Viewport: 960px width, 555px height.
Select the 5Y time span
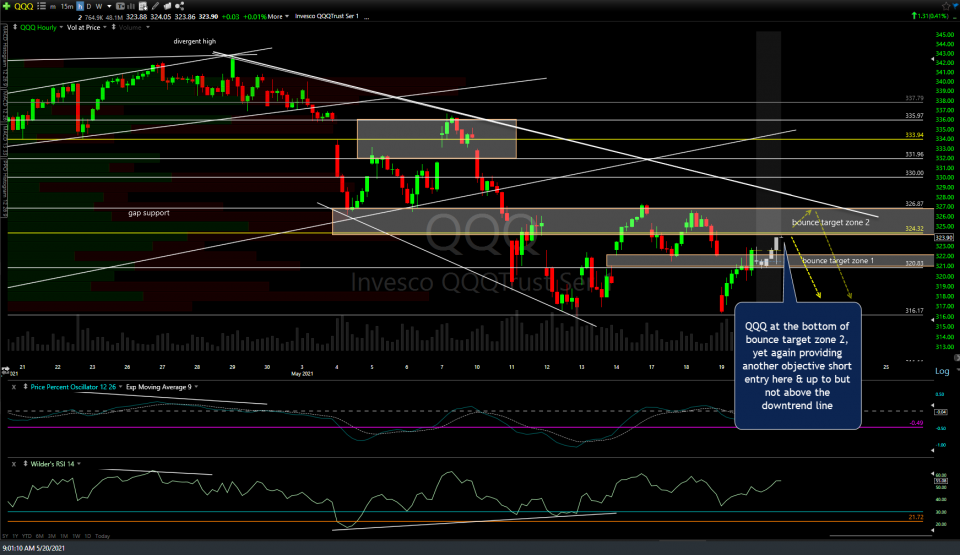click(5, 536)
